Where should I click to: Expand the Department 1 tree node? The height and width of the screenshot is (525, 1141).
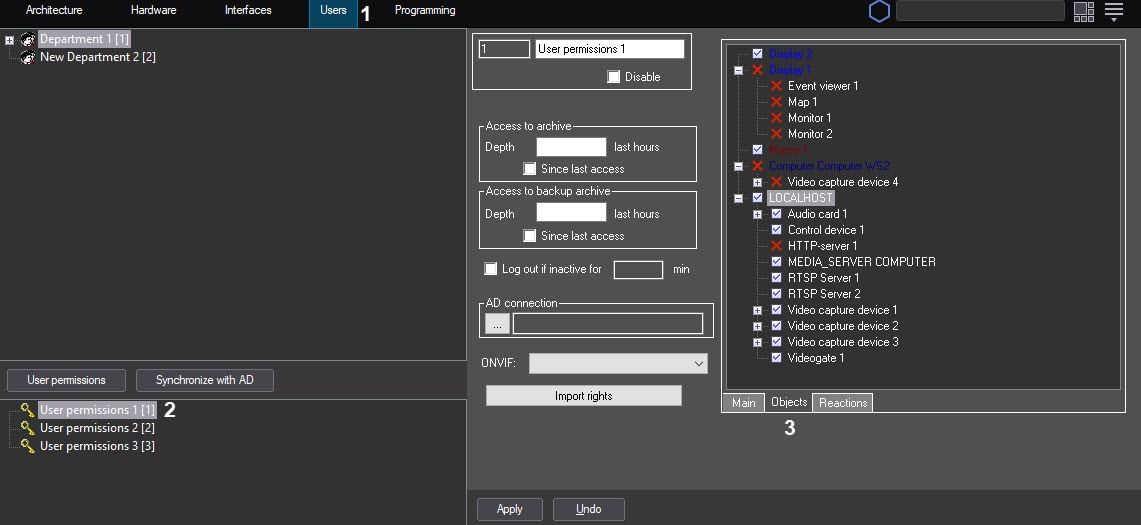click(x=9, y=40)
